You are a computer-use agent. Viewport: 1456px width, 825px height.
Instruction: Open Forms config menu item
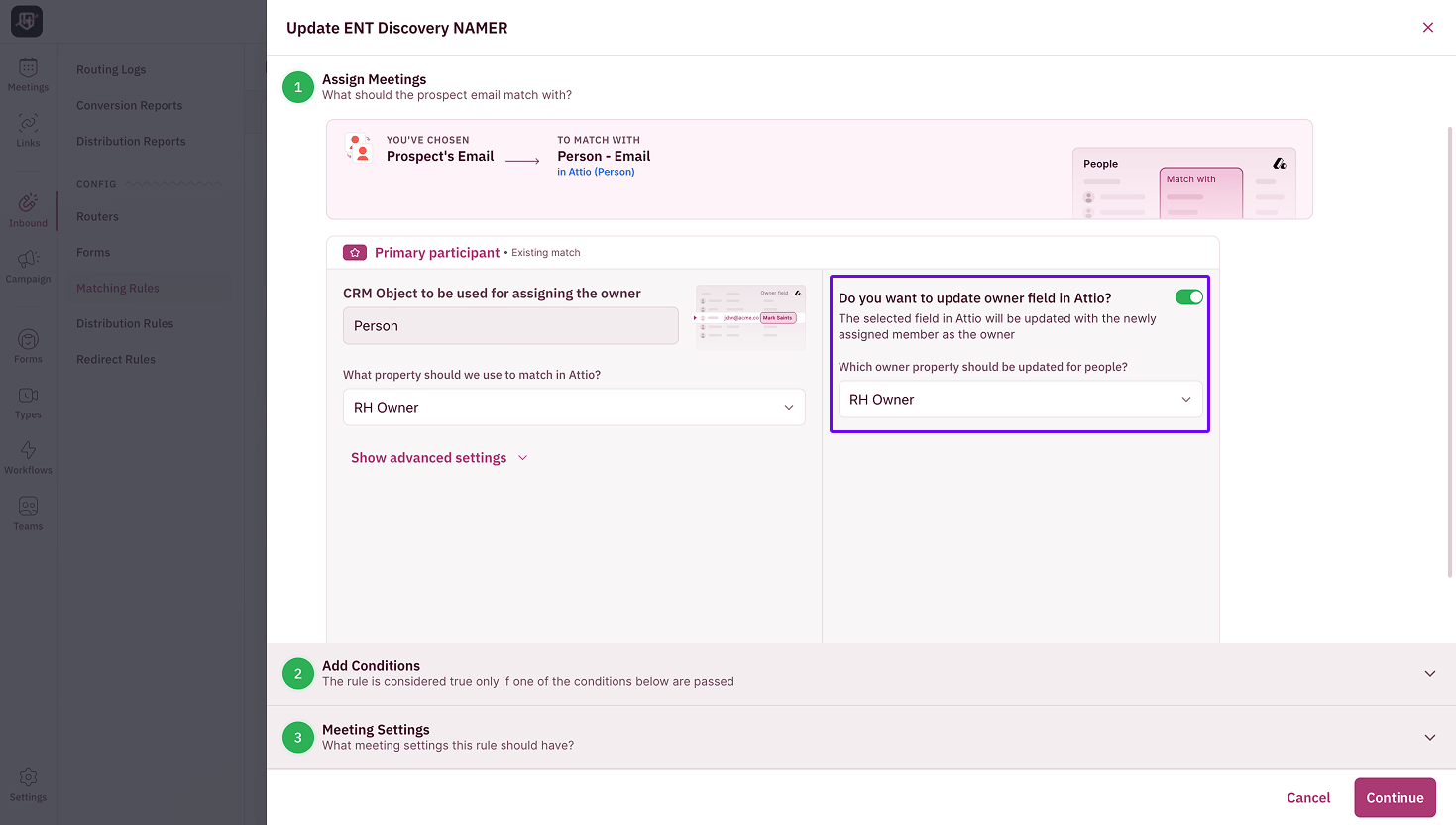tap(93, 253)
